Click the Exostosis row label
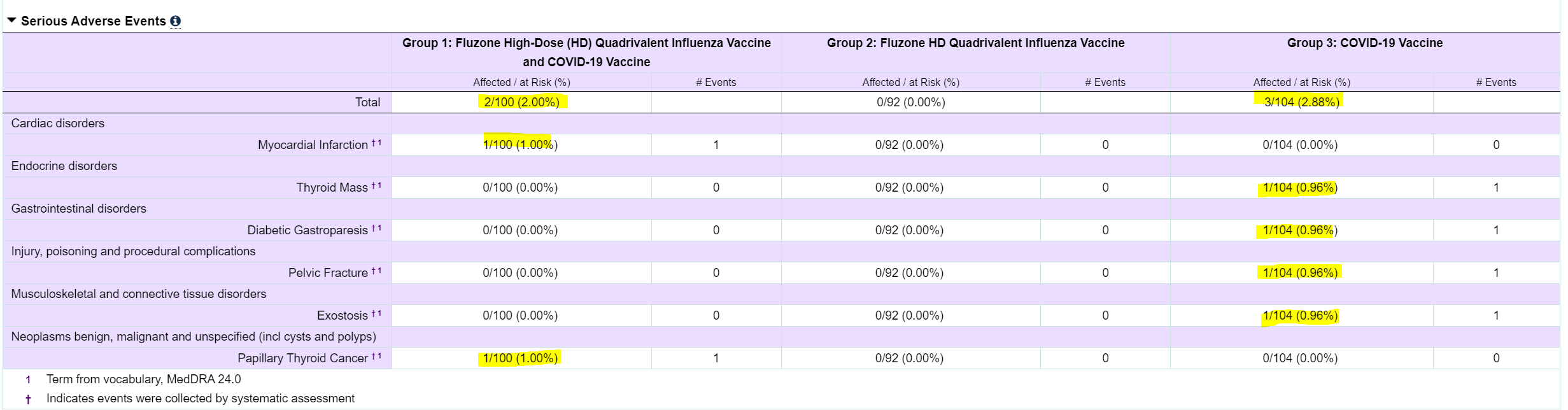 point(343,315)
